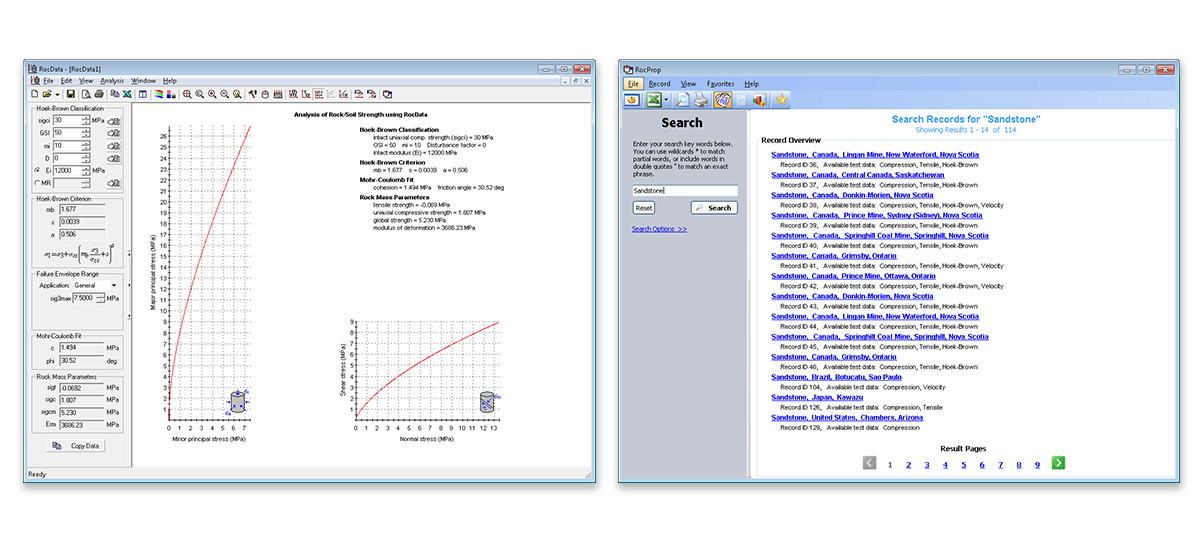Click the Ei value spinner arrows
This screenshot has height=560, width=1200.
[86, 170]
